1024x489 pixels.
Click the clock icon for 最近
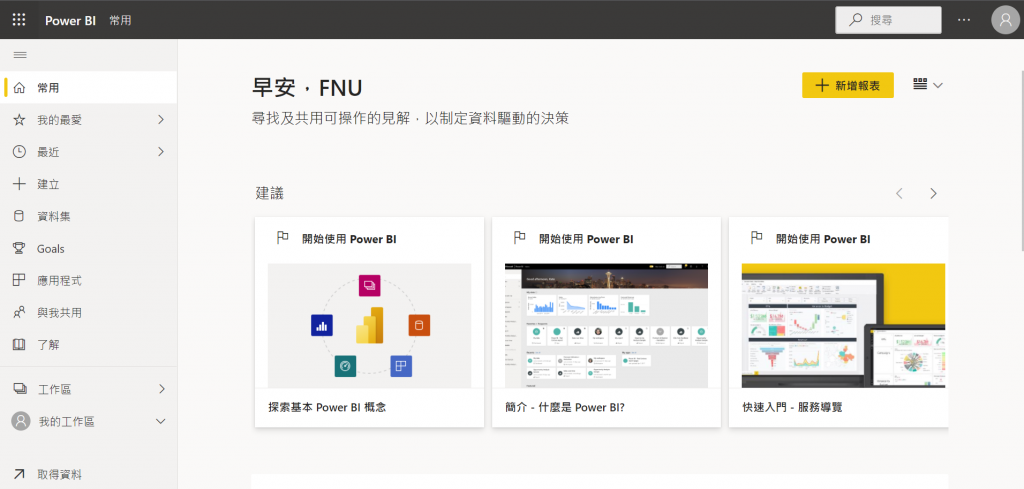pos(20,151)
